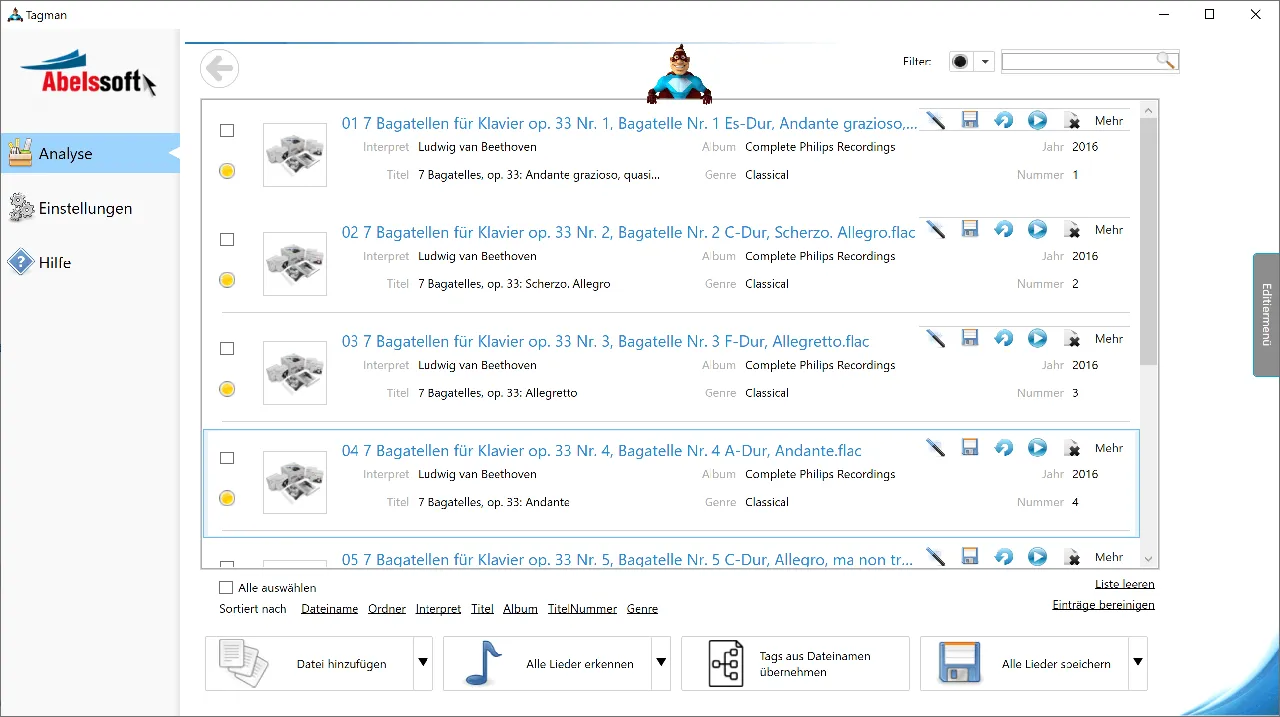Select checkbox for track 04 Bagatelle
The width and height of the screenshot is (1280, 717).
coord(227,457)
